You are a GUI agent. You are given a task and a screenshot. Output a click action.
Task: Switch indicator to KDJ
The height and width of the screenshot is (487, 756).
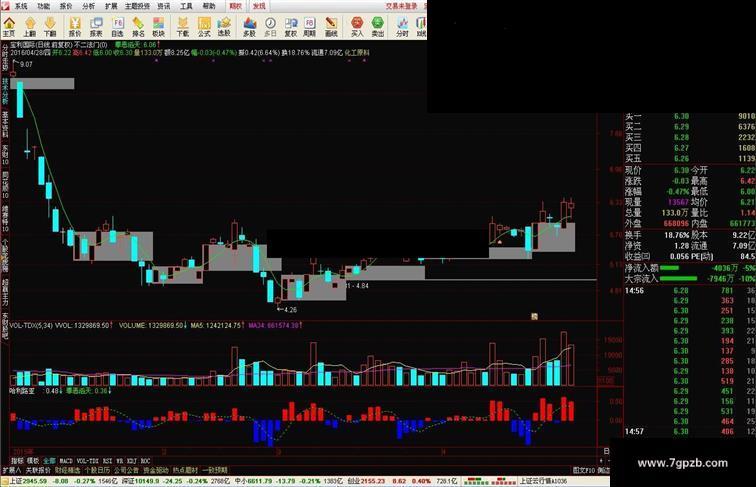pyautogui.click(x=132, y=461)
